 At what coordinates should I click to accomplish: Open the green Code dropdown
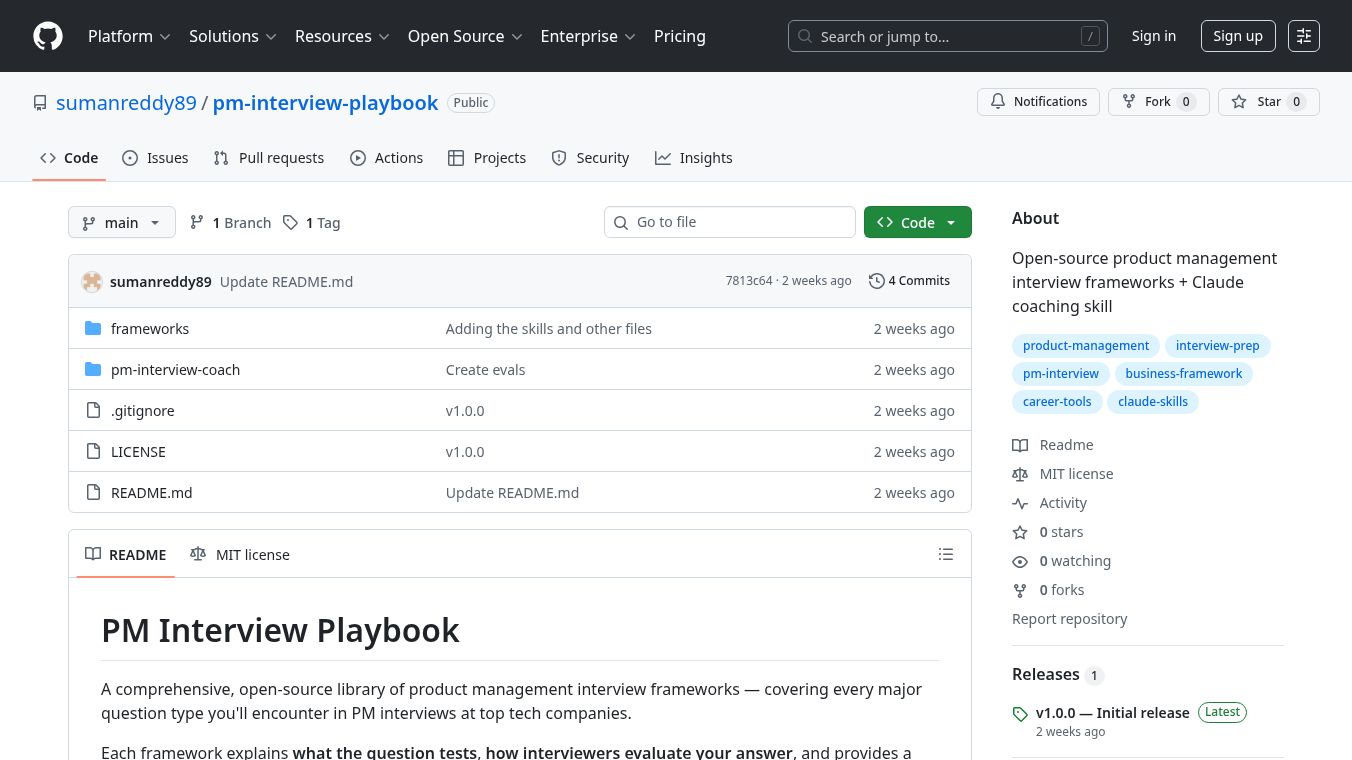point(917,222)
